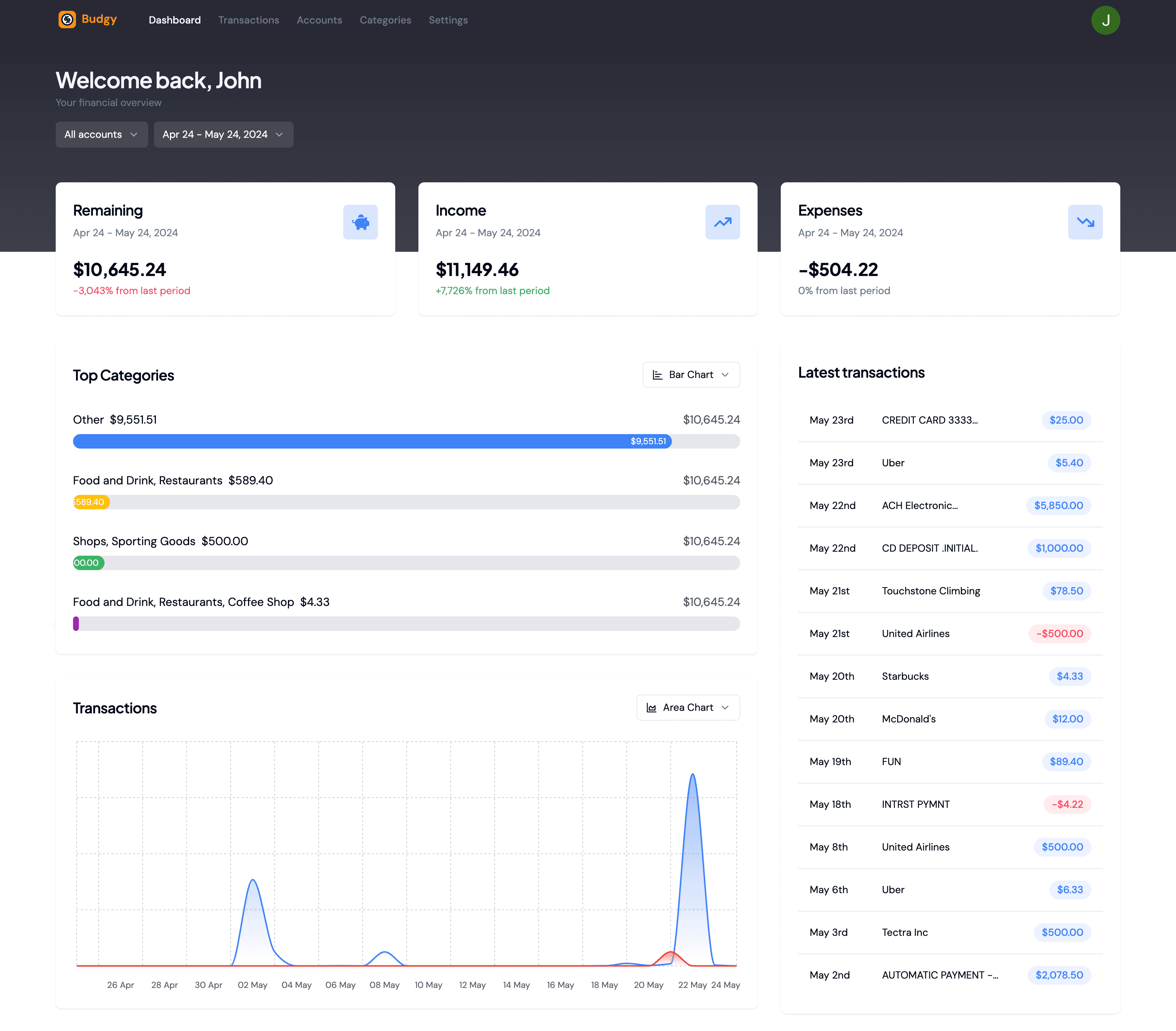1176x1031 pixels.
Task: Open the user avatar J menu
Action: pyautogui.click(x=1105, y=20)
